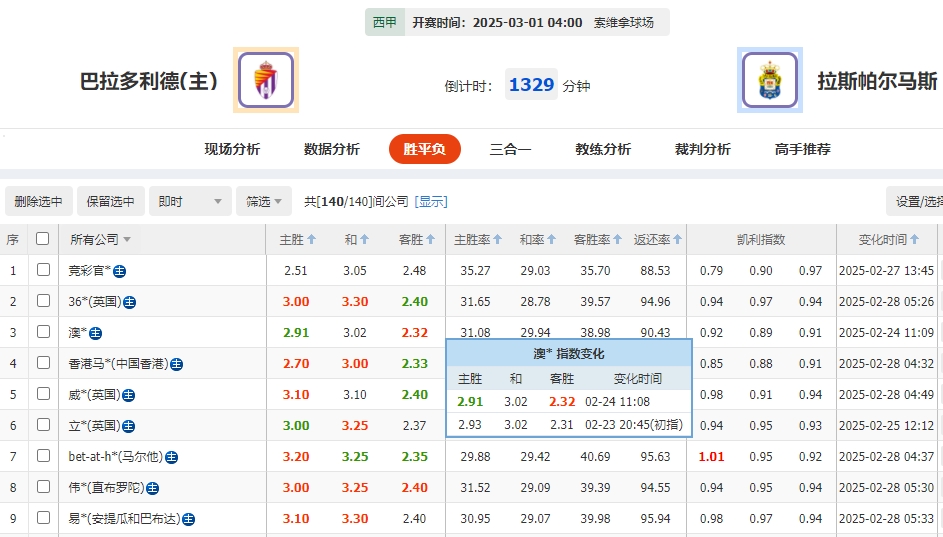943x537 pixels.
Task: Toggle the select-all checkbox in table header
Action: point(43,239)
